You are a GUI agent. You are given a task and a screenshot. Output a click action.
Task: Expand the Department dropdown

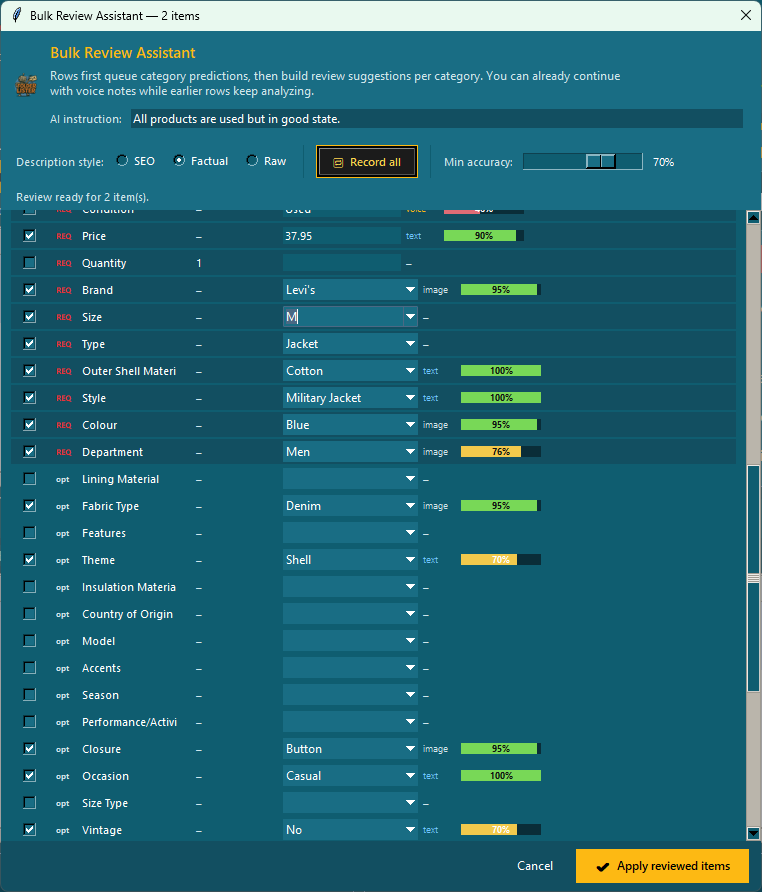410,452
